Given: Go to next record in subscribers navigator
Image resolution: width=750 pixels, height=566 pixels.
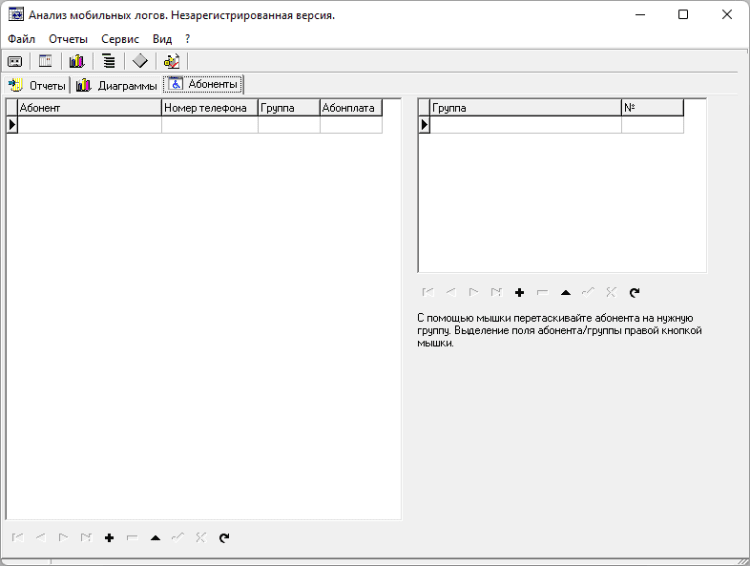Looking at the screenshot, I should pos(63,538).
